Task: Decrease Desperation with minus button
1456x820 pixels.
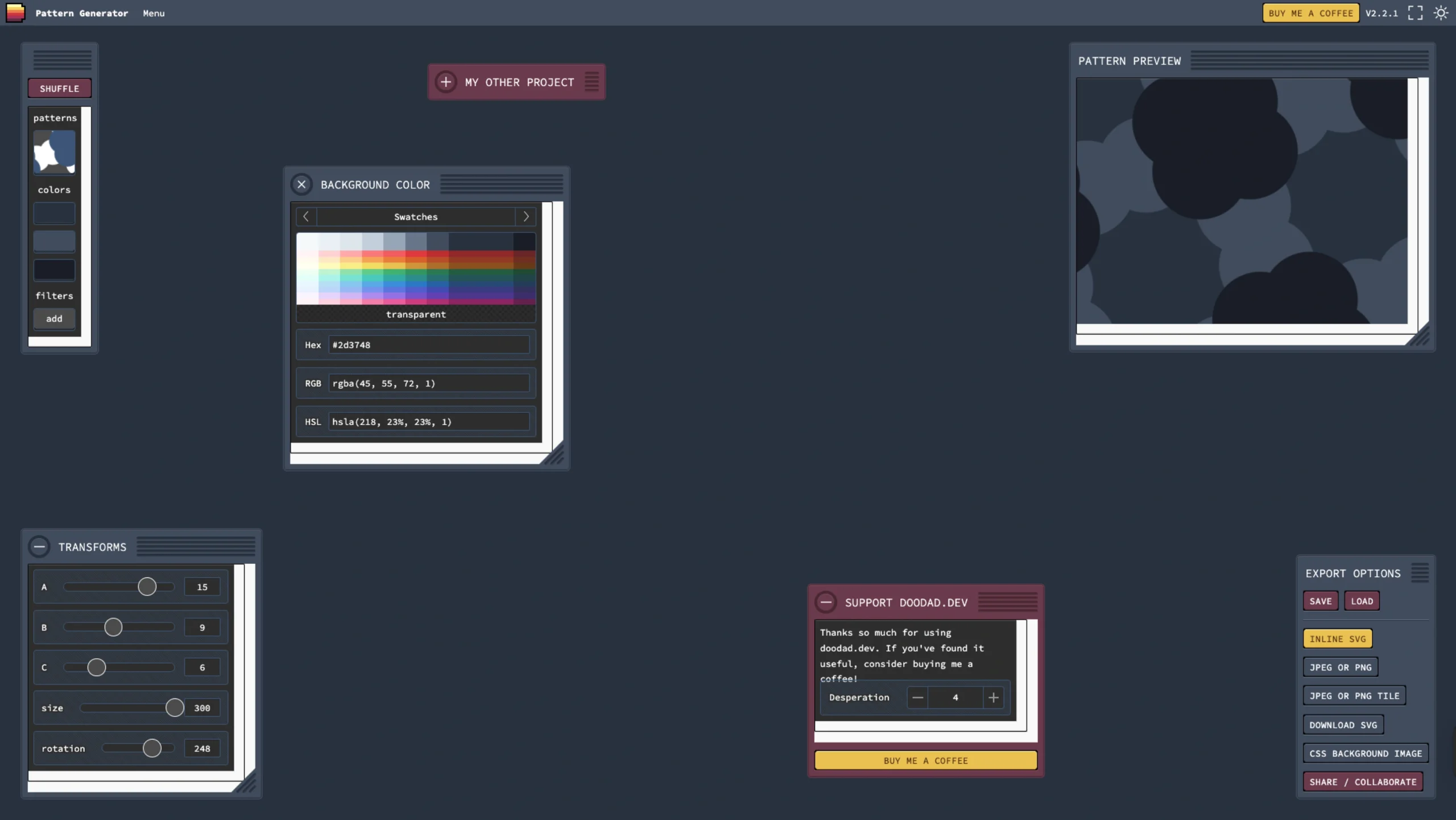Action: 917,698
